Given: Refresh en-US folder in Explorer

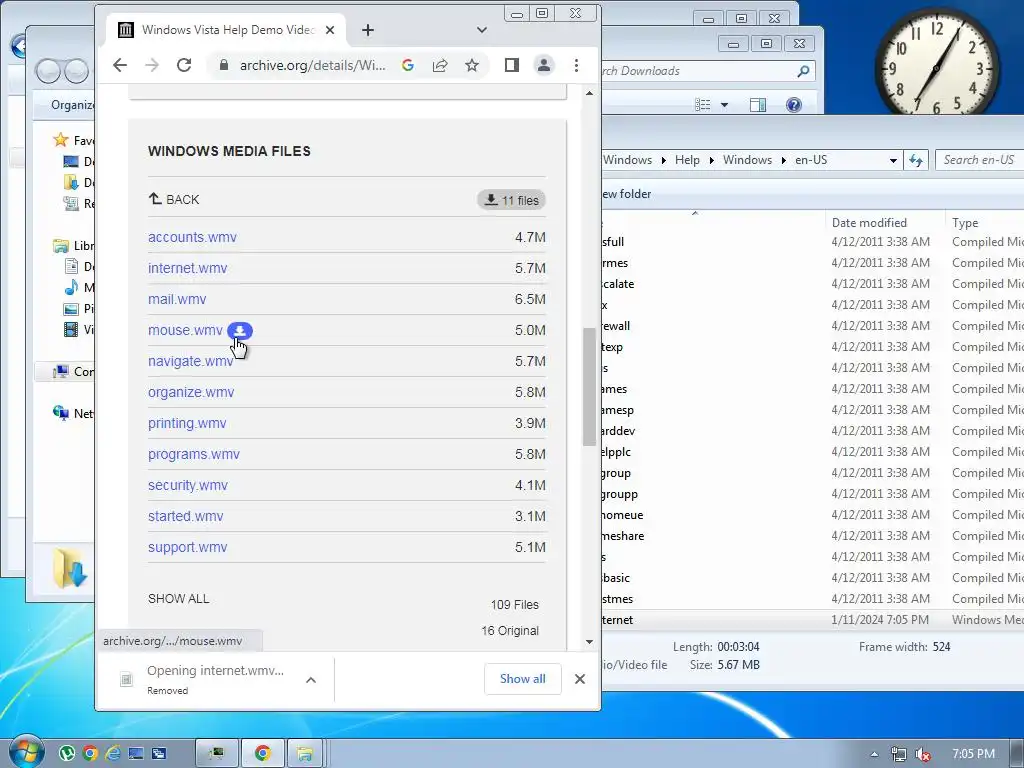Looking at the screenshot, I should (916, 160).
